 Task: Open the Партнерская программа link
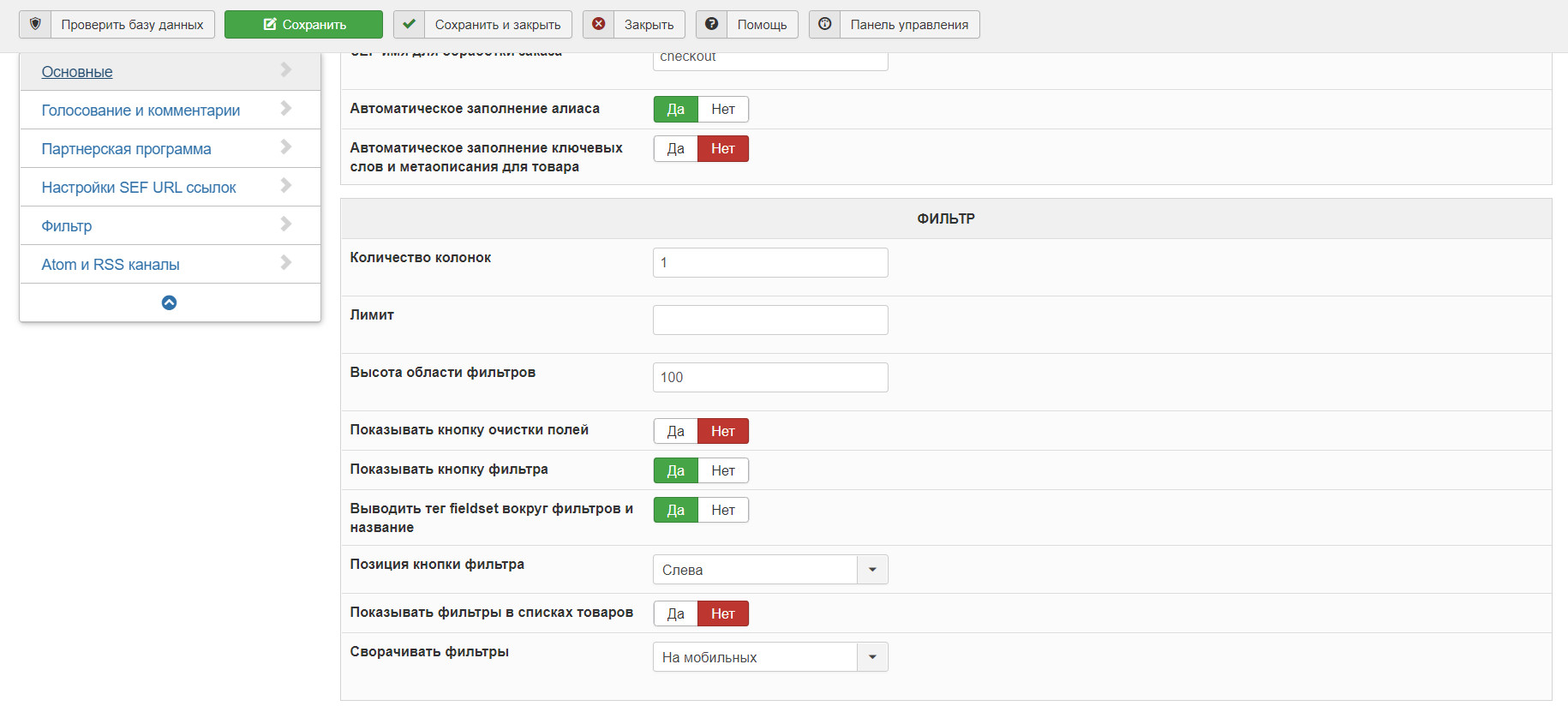tap(126, 149)
